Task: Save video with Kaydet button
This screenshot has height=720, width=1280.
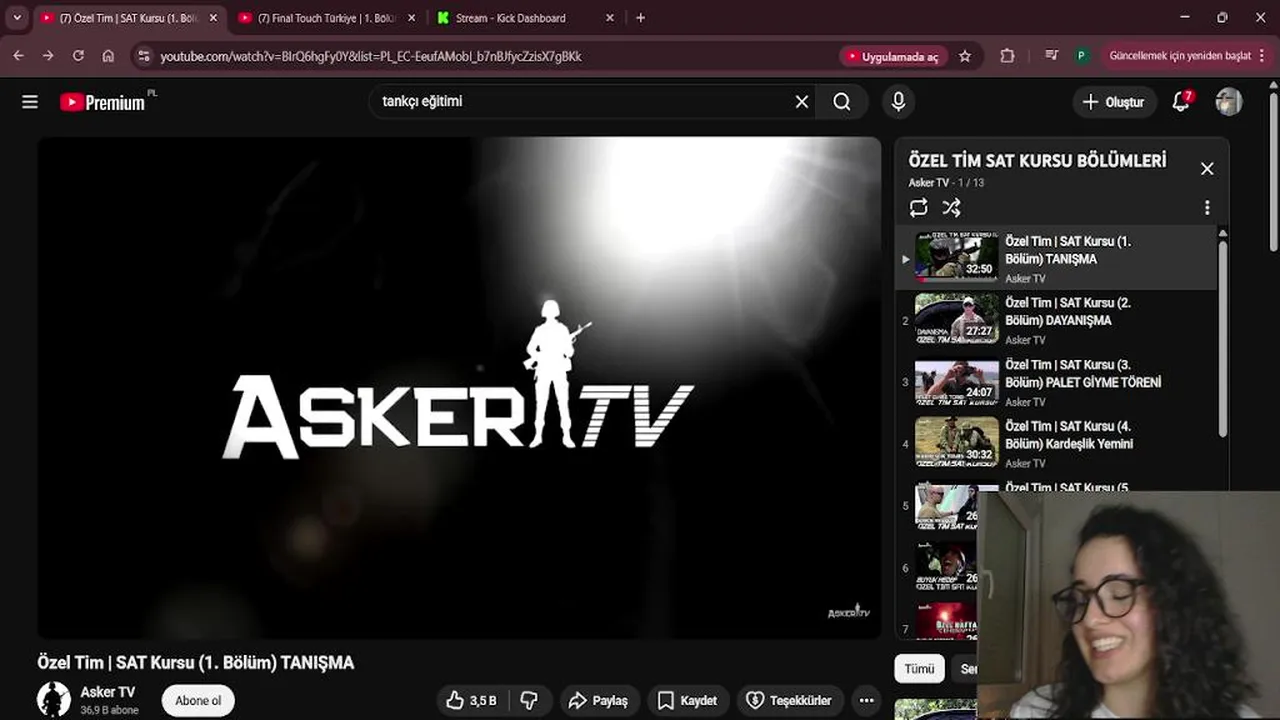Action: [x=687, y=701]
